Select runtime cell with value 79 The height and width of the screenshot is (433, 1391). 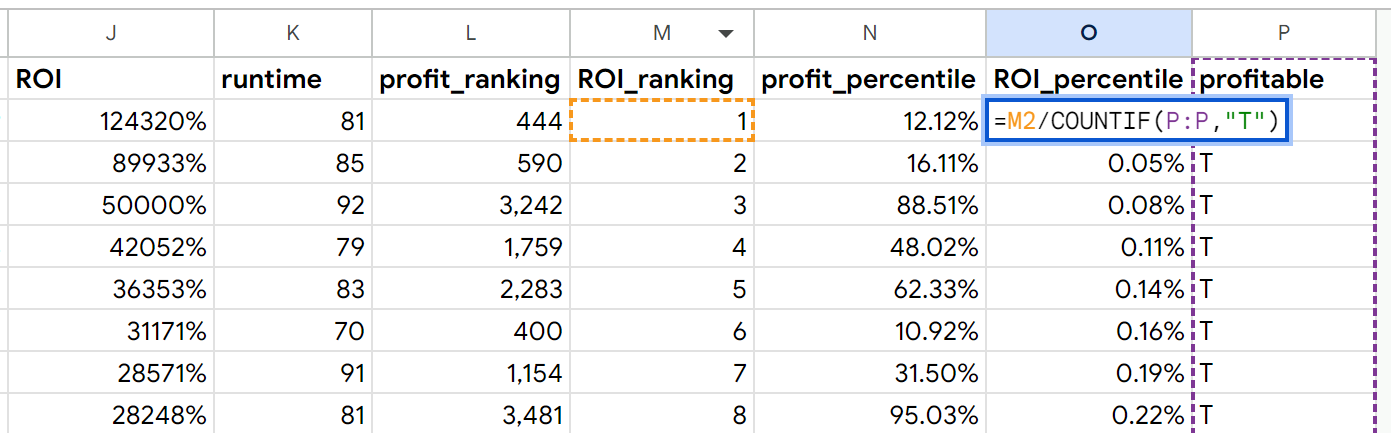pos(292,247)
